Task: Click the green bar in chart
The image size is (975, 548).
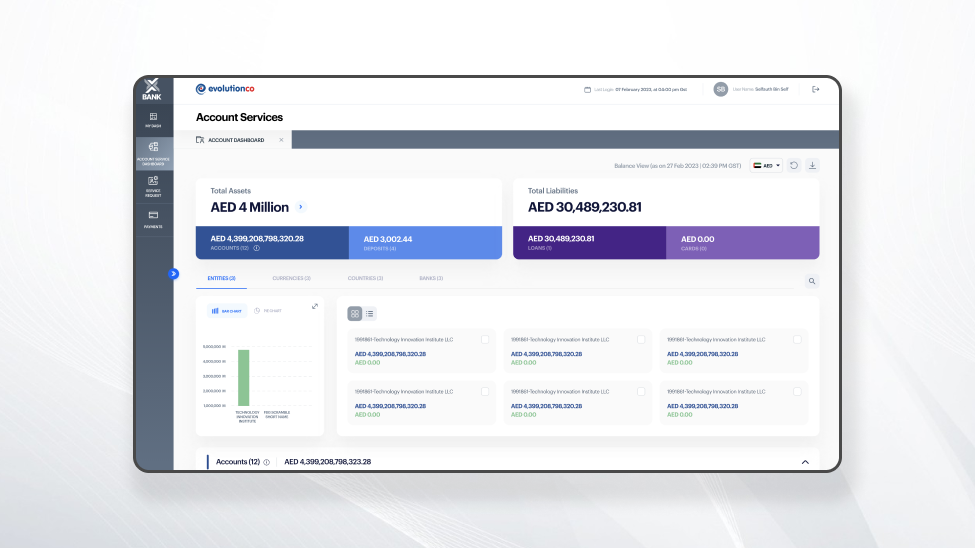Action: pos(243,377)
